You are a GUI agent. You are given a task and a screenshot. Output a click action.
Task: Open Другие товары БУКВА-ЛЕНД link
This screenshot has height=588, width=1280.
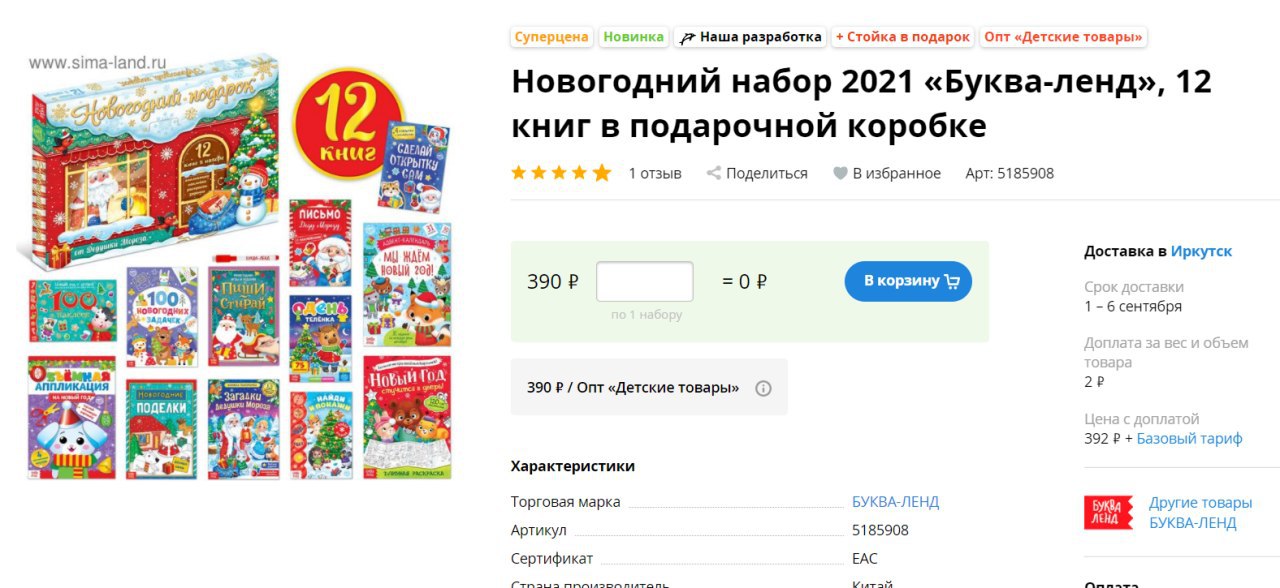[1200, 512]
